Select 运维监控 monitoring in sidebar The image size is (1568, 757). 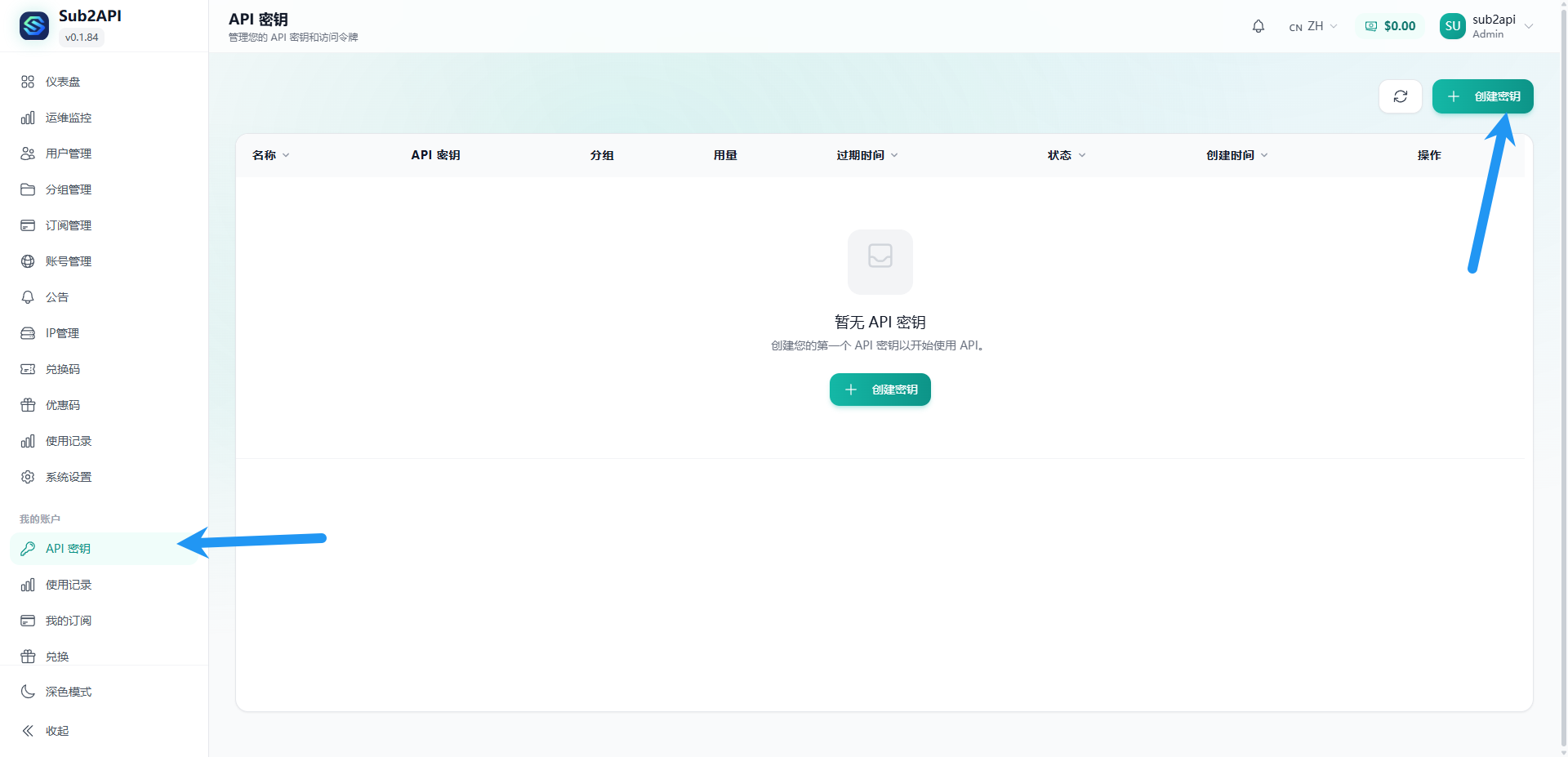point(65,118)
